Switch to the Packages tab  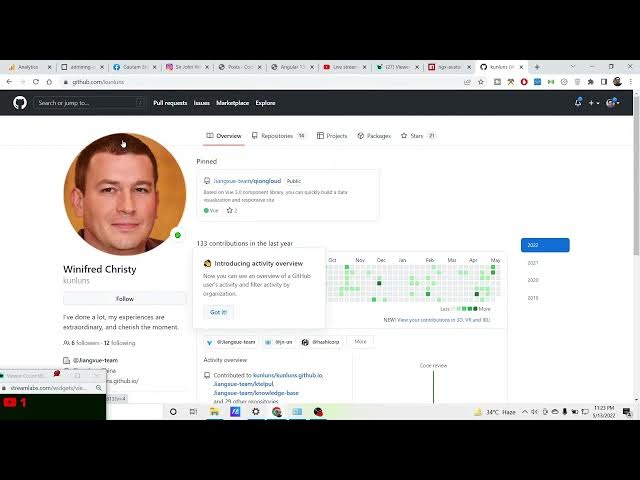[x=374, y=136]
